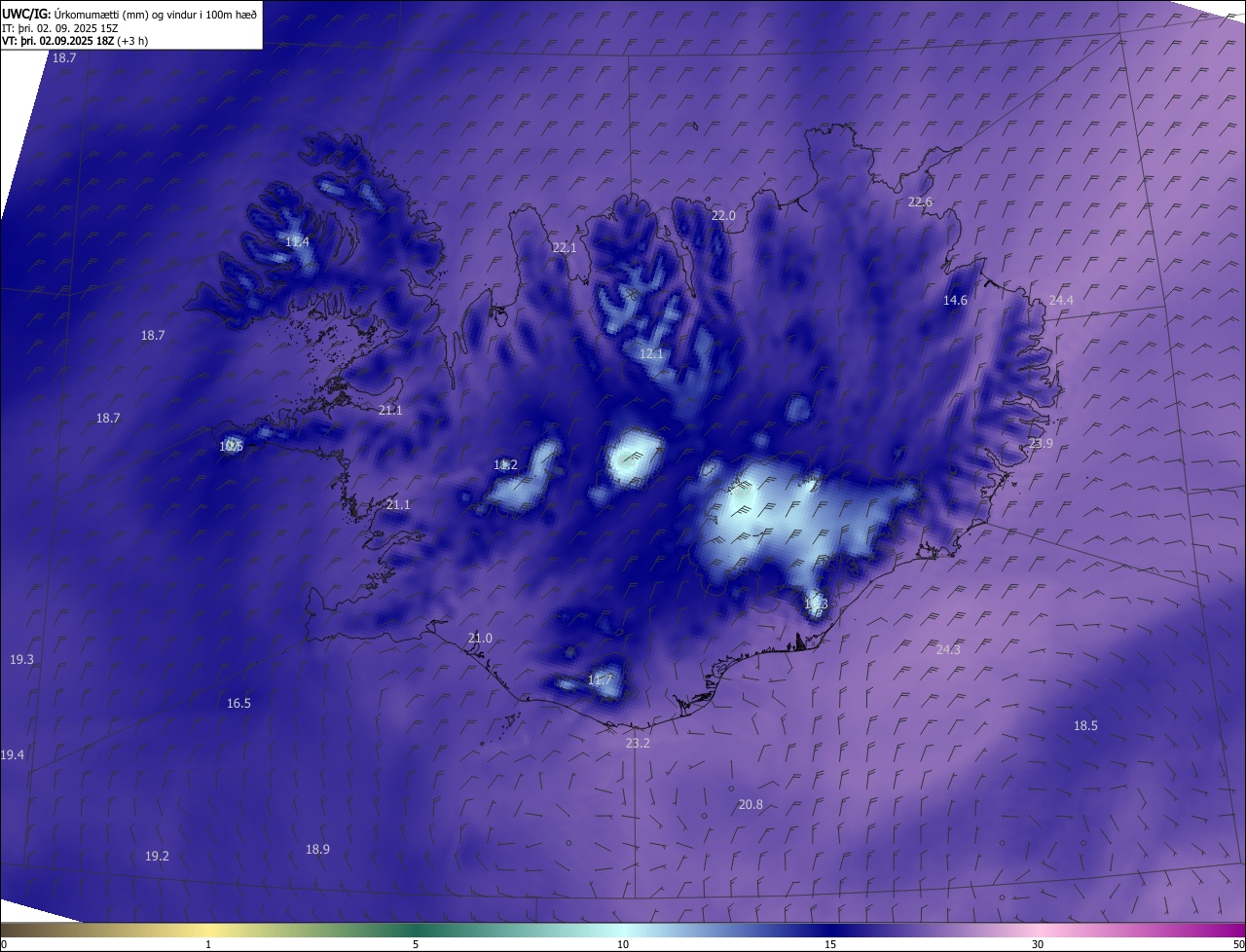Click the 24.3 value label

pos(948,649)
